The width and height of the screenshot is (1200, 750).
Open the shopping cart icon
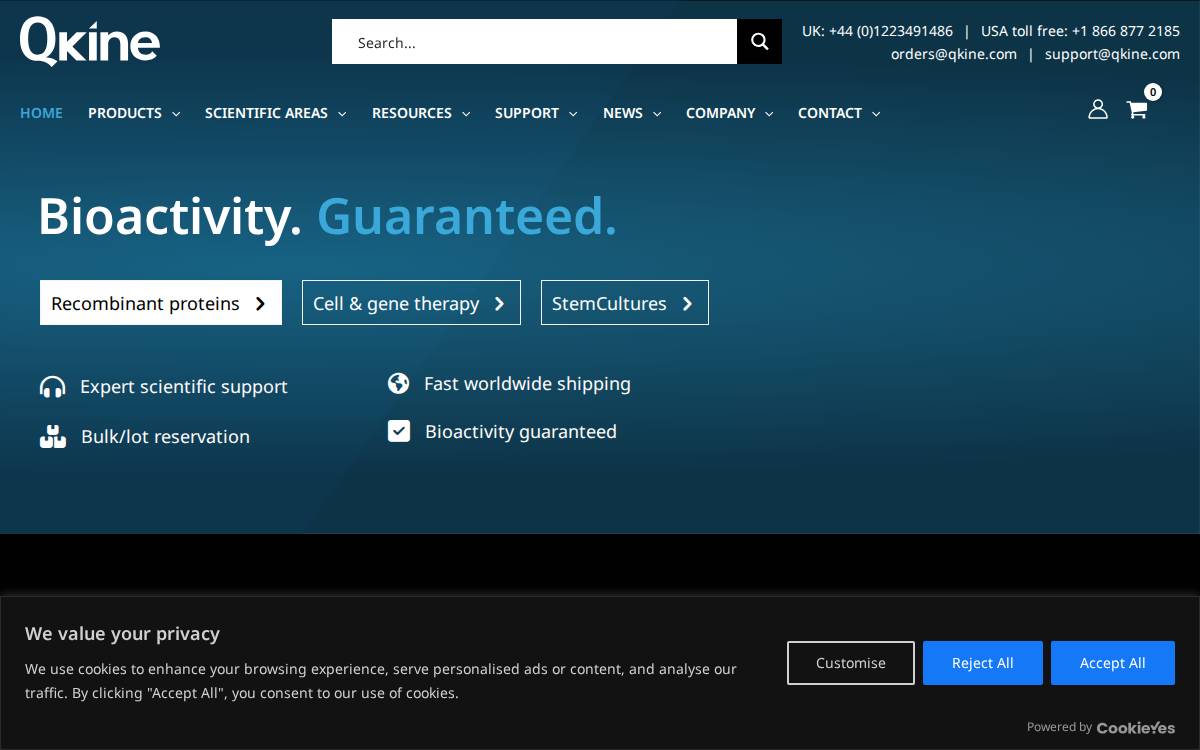tap(1137, 110)
